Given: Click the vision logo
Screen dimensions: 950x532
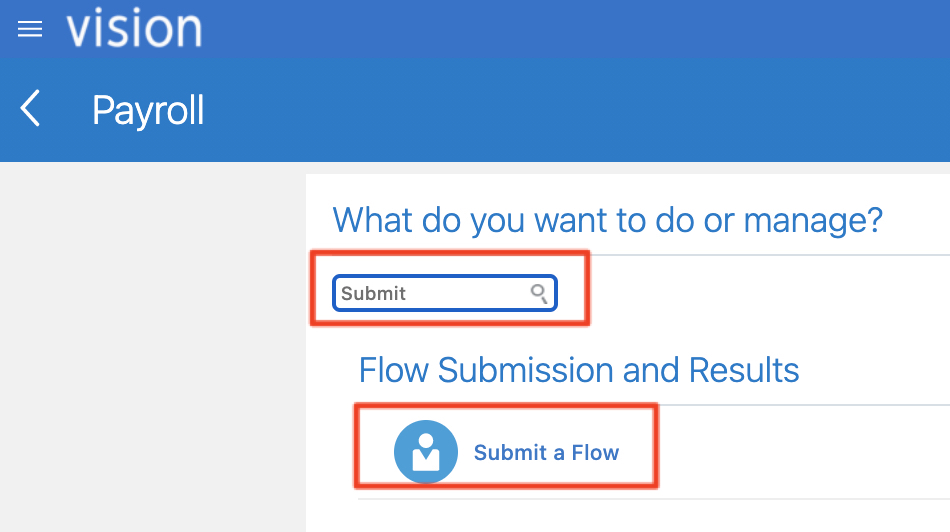Looking at the screenshot, I should (134, 29).
